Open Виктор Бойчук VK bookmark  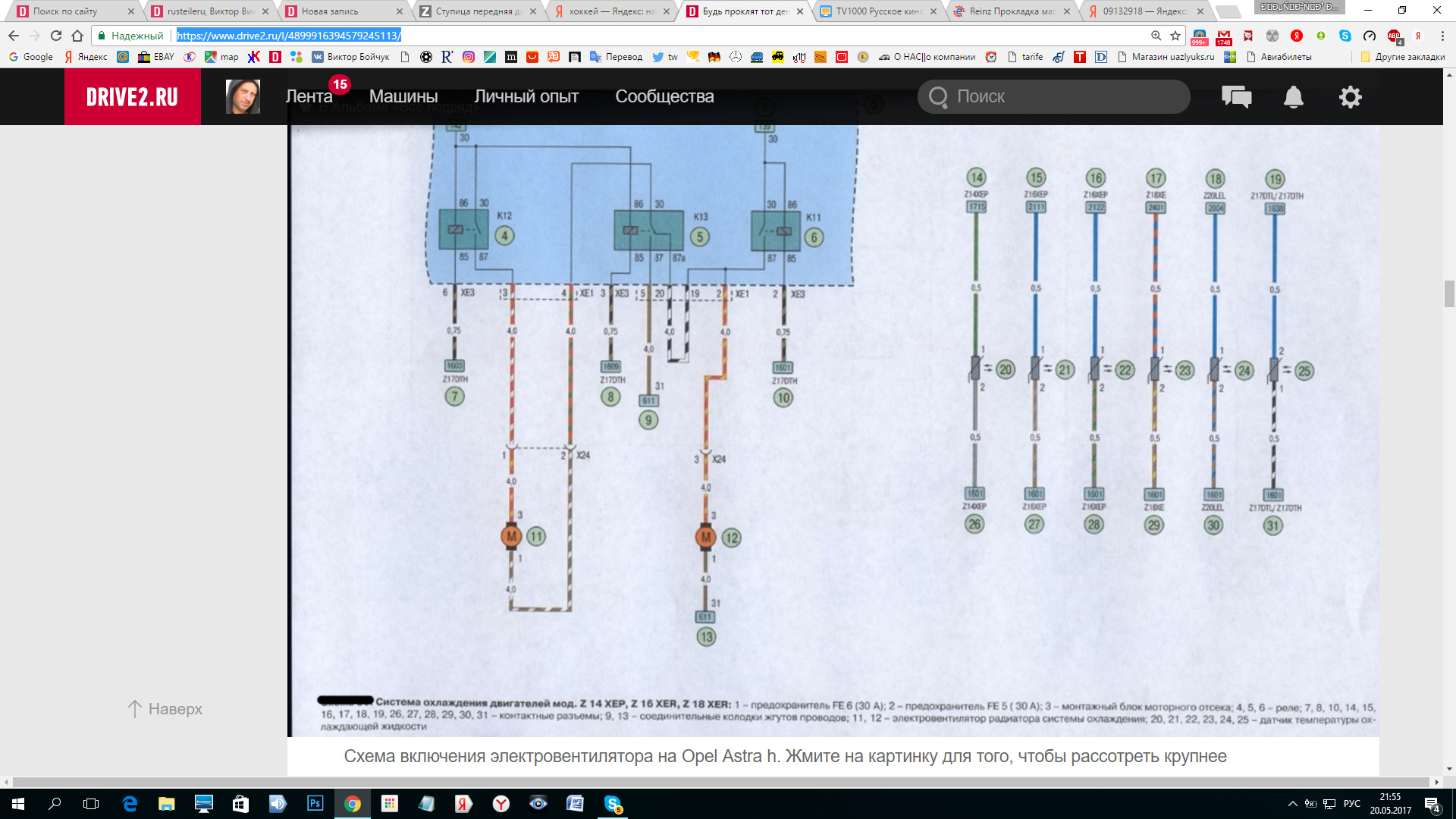350,57
